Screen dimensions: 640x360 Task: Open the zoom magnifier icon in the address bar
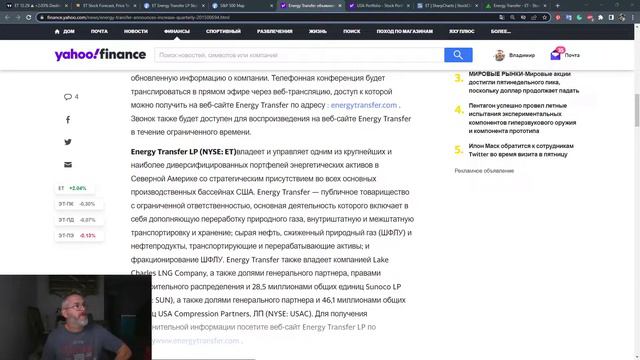[512, 18]
